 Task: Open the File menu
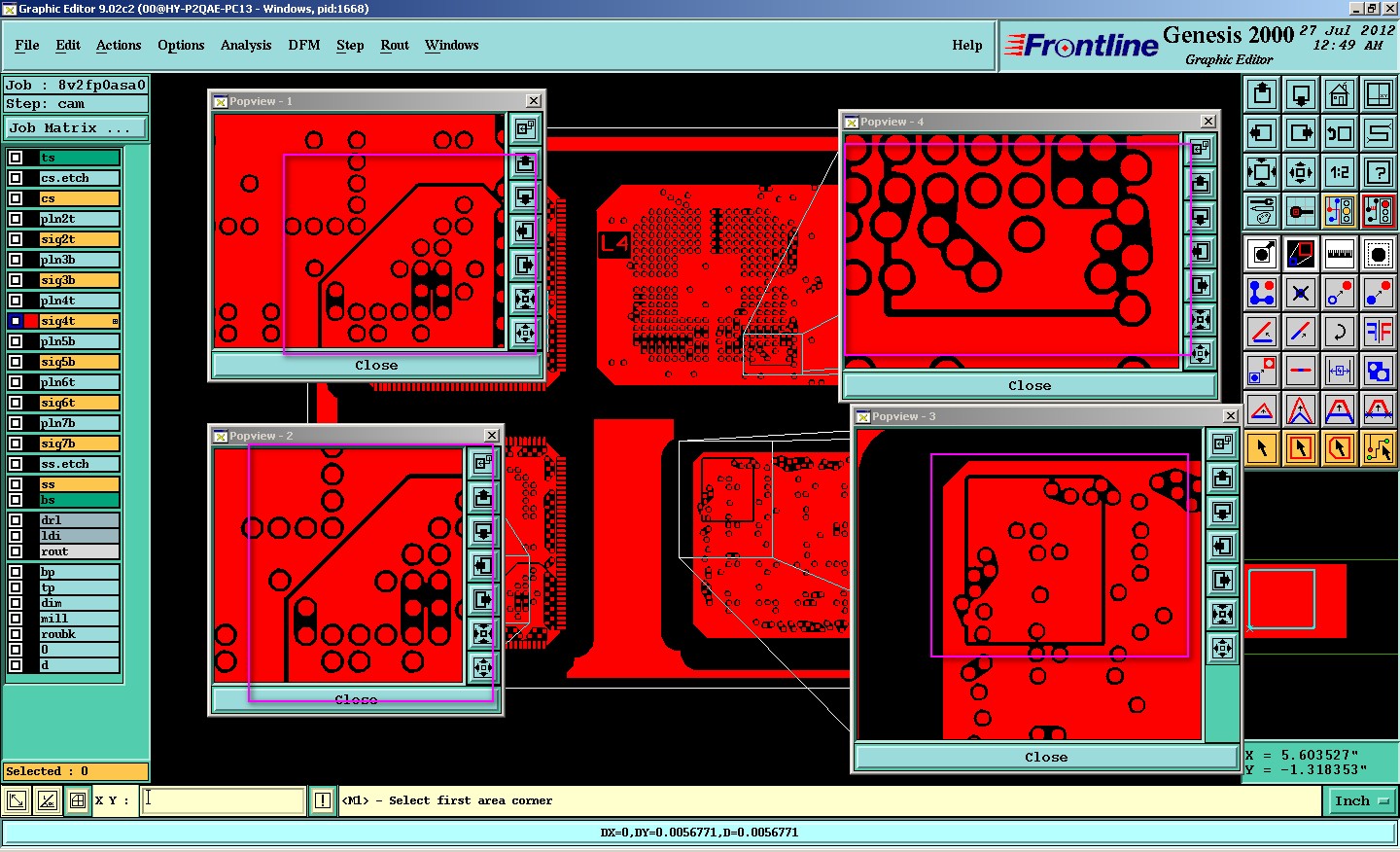(x=27, y=45)
